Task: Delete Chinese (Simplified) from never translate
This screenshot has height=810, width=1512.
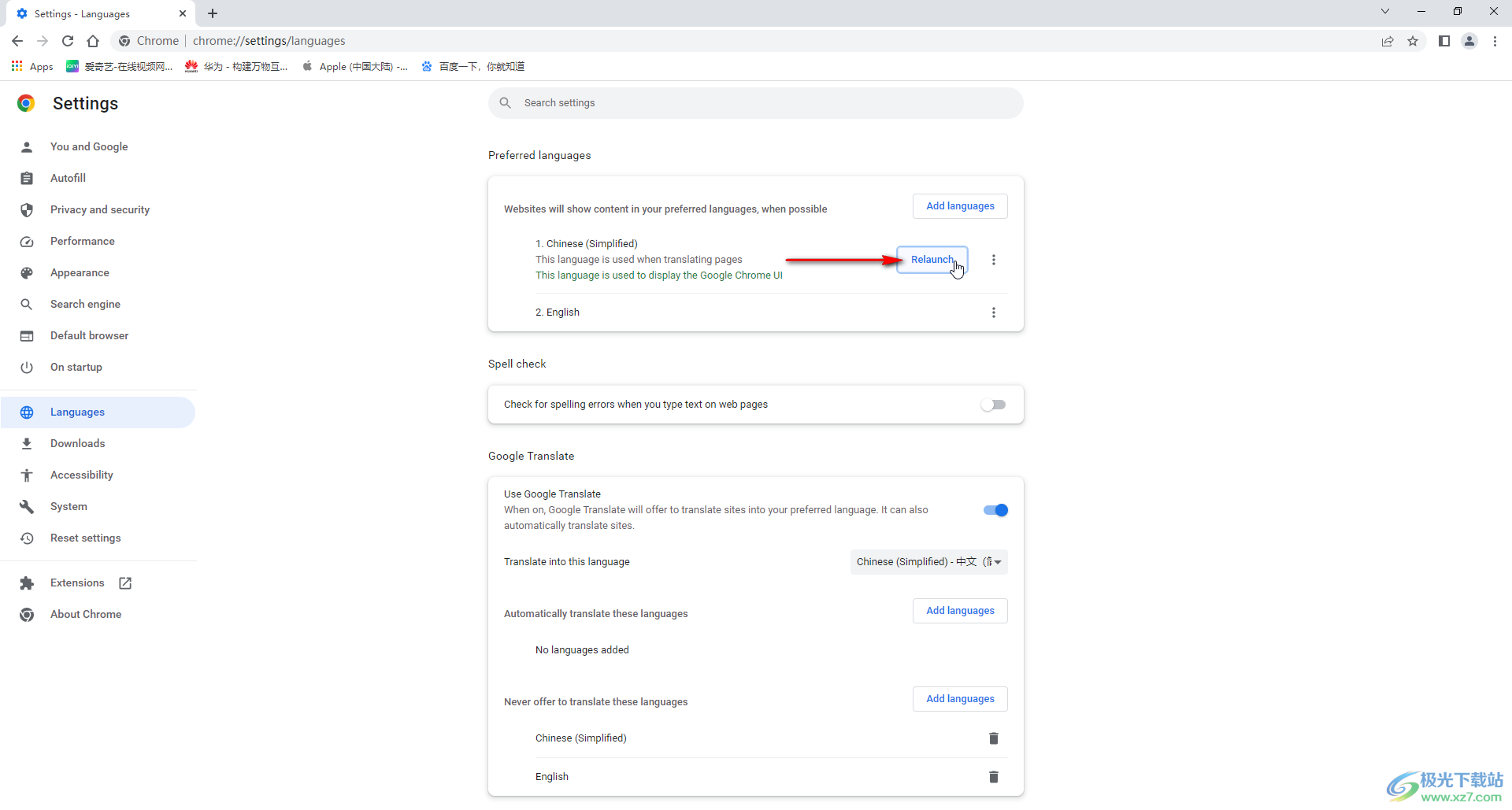Action: click(x=994, y=738)
